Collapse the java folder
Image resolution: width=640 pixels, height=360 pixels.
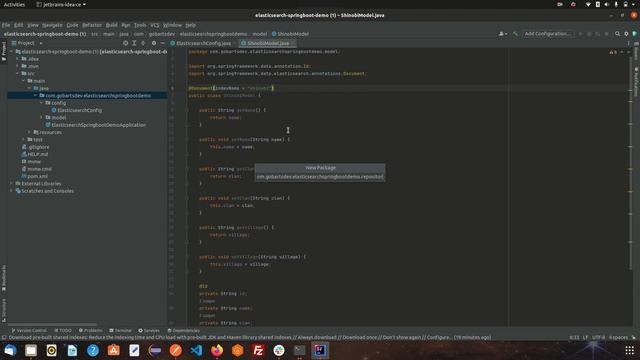(x=29, y=88)
